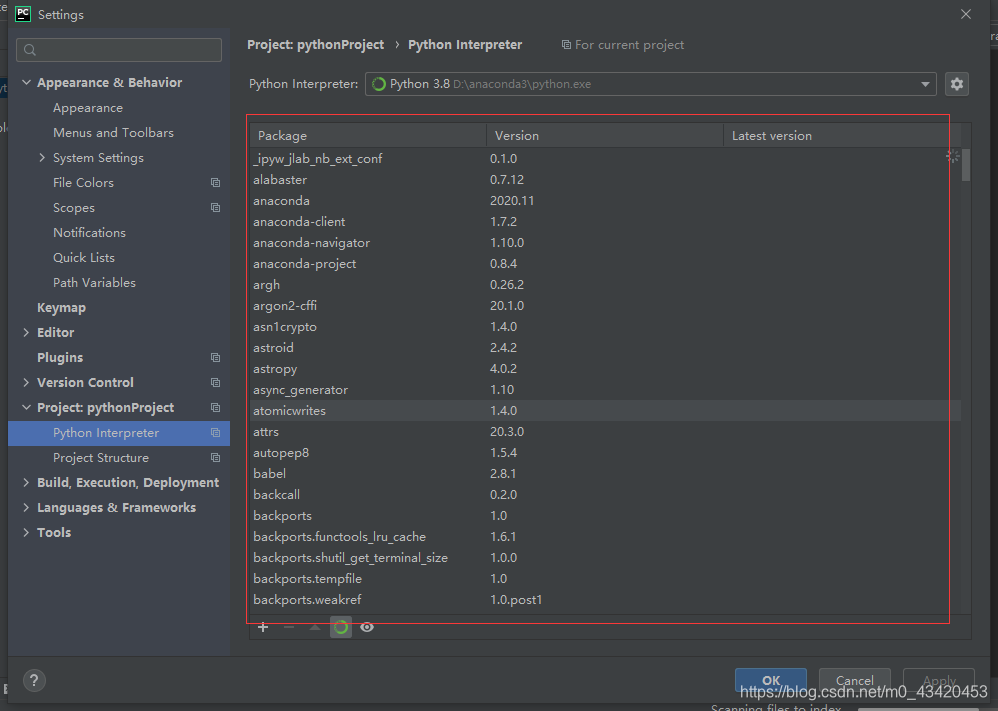Click the package list vertical scrollbar
This screenshot has height=711, width=998.
966,165
